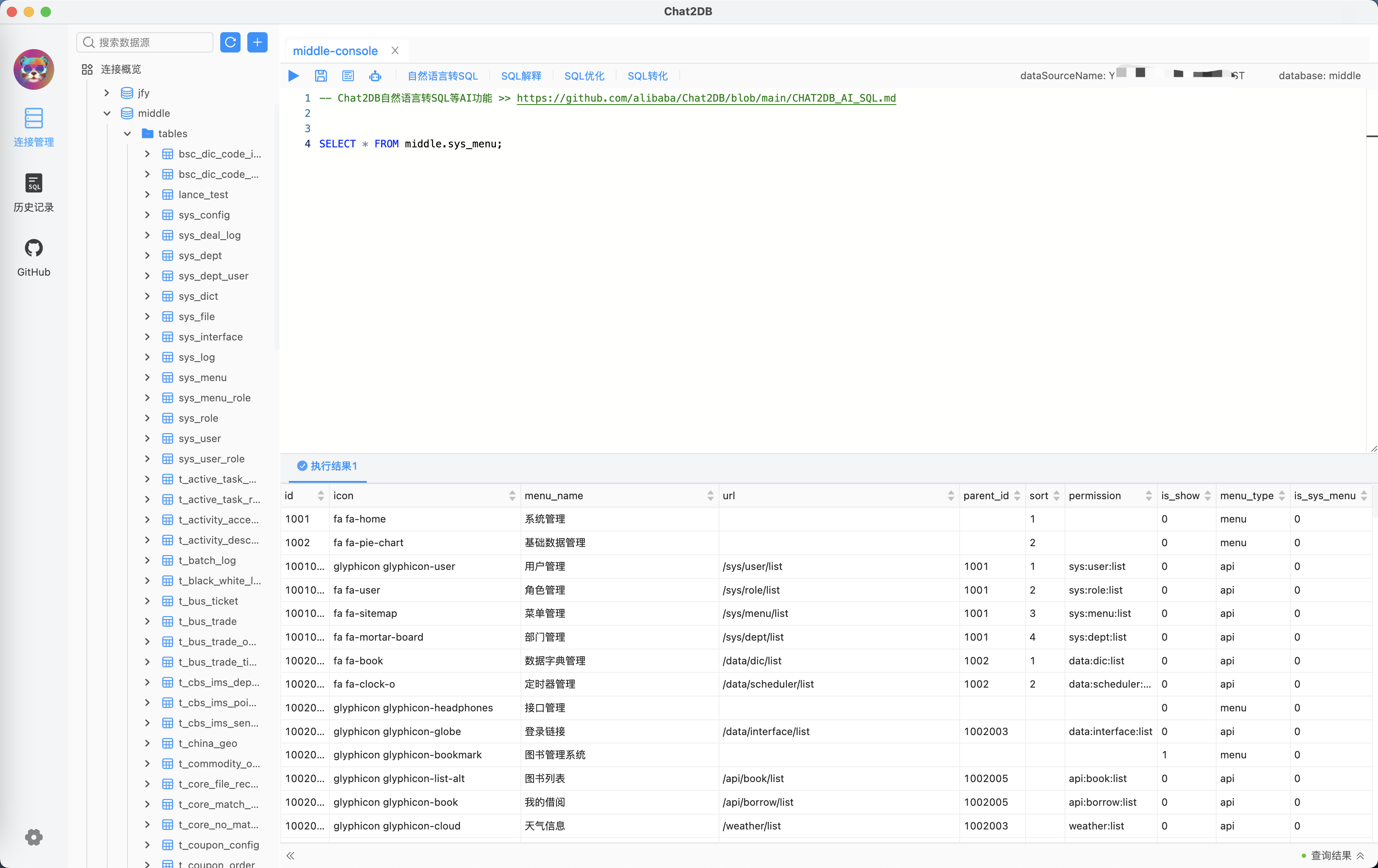Open GitHub from the sidebar
This screenshot has width=1378, height=868.
pyautogui.click(x=34, y=256)
